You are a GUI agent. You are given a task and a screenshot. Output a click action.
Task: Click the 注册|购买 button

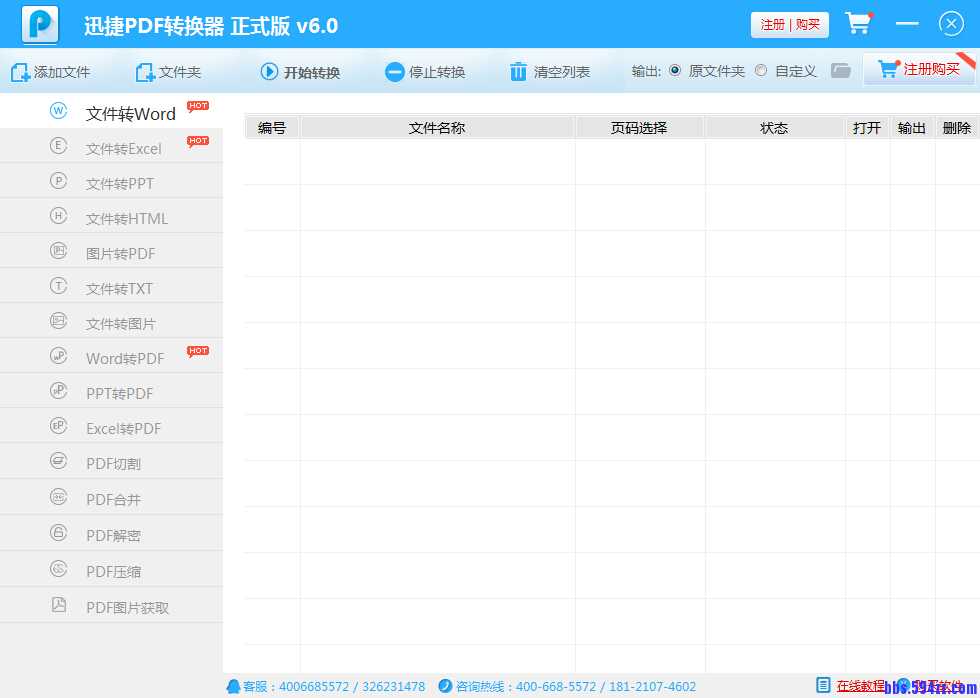(789, 23)
